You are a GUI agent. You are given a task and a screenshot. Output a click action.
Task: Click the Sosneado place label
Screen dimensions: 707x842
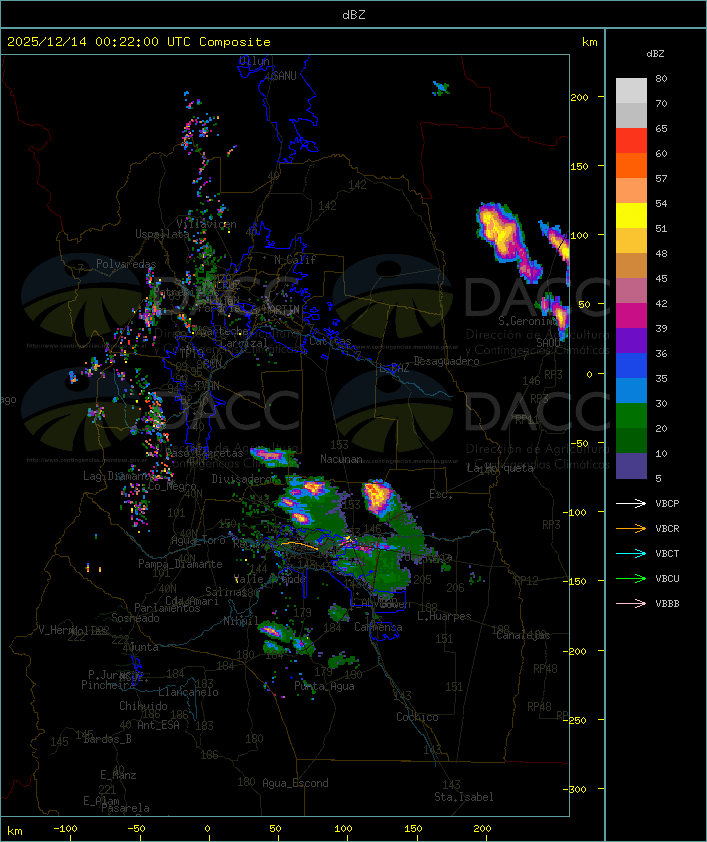tap(135, 618)
